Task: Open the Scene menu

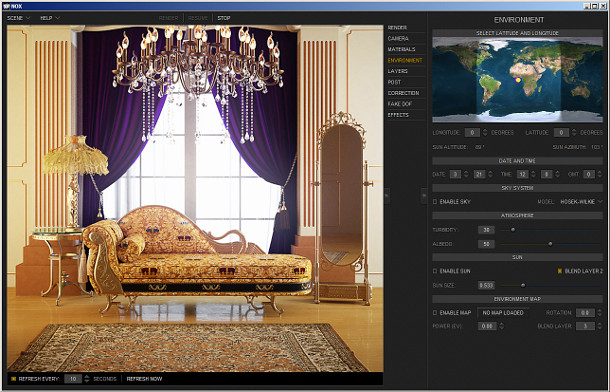Action: coord(18,18)
